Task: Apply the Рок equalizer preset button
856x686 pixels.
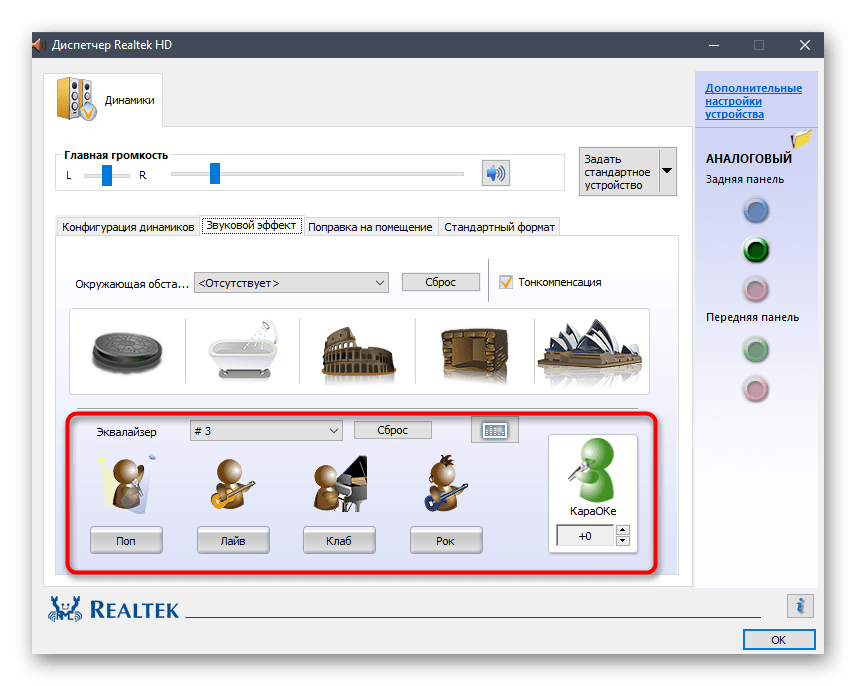Action: pyautogui.click(x=446, y=541)
